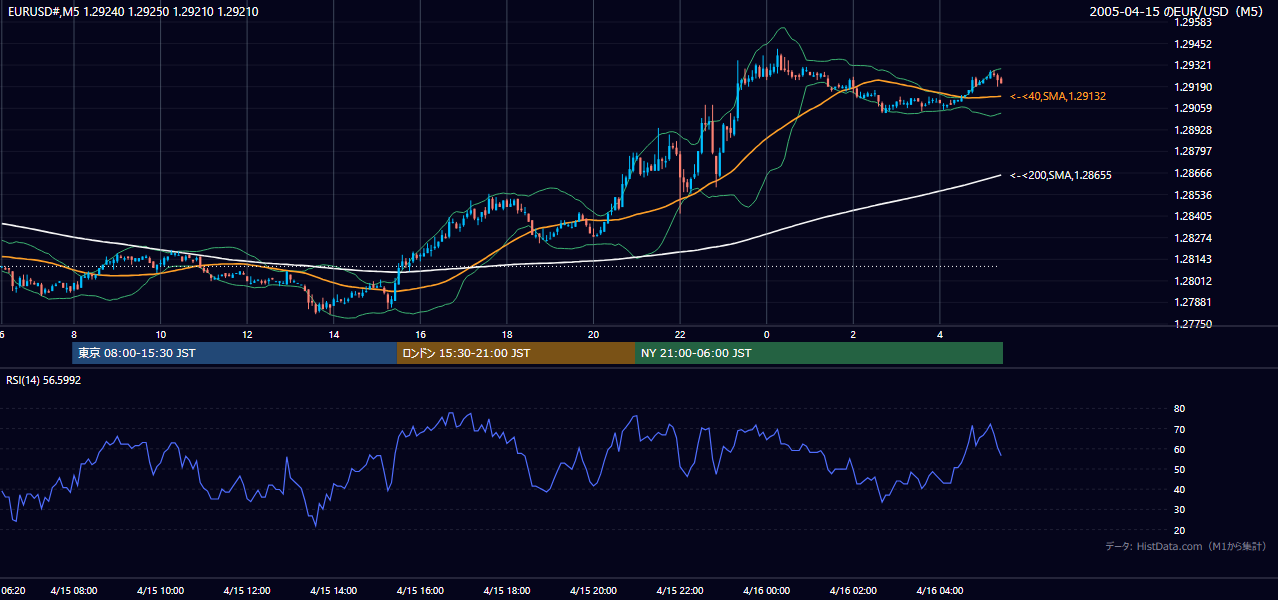Click the 4/15 08:00 bottom time label

point(76,591)
